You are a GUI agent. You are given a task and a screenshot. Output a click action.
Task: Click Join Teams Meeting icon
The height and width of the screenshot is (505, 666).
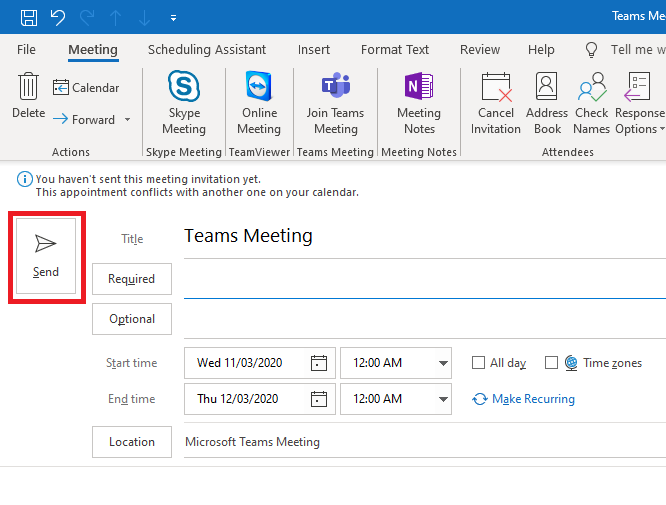(x=336, y=103)
